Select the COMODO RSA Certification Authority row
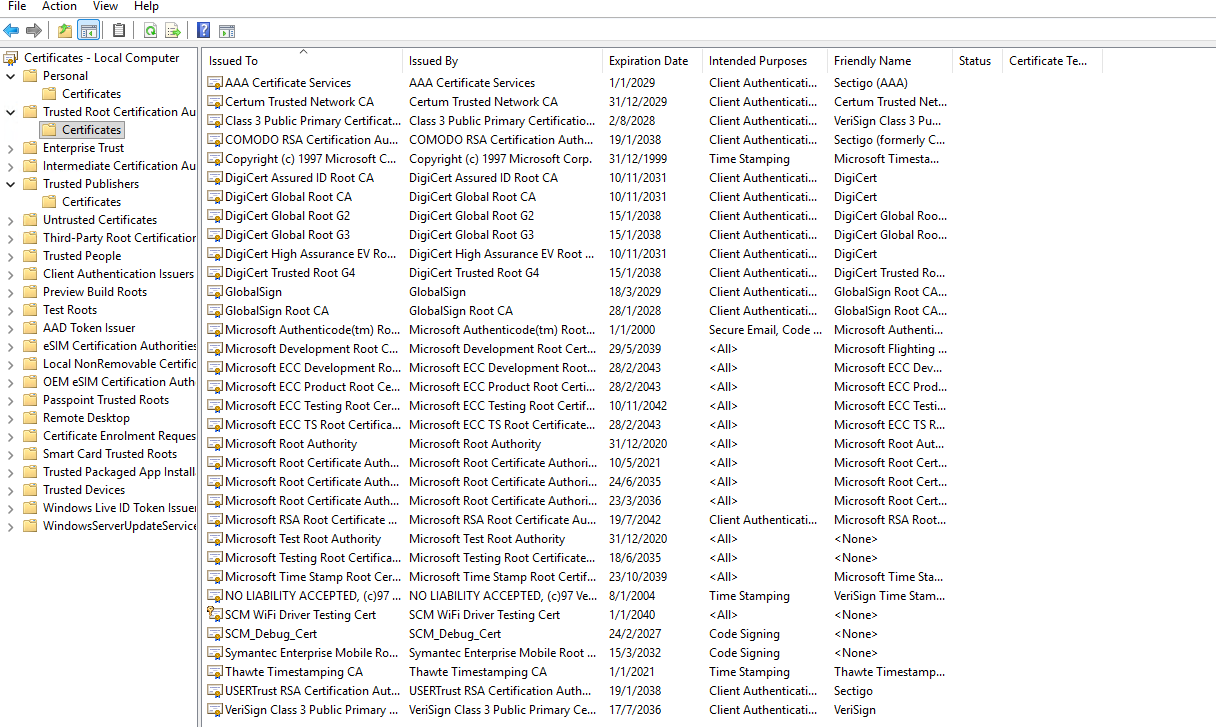This screenshot has width=1216, height=727. tap(577, 140)
